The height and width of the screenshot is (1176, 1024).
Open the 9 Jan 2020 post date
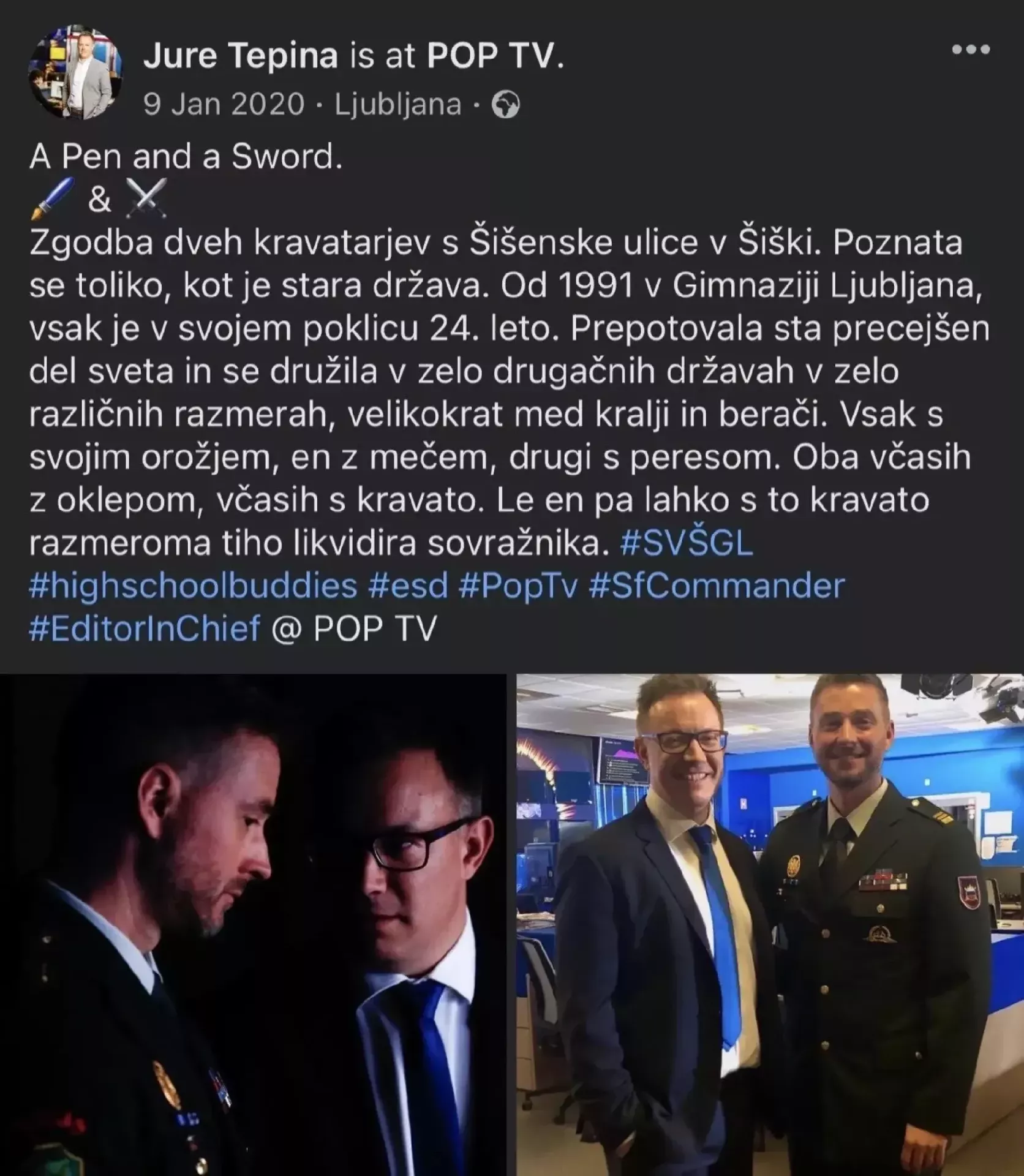(x=224, y=104)
